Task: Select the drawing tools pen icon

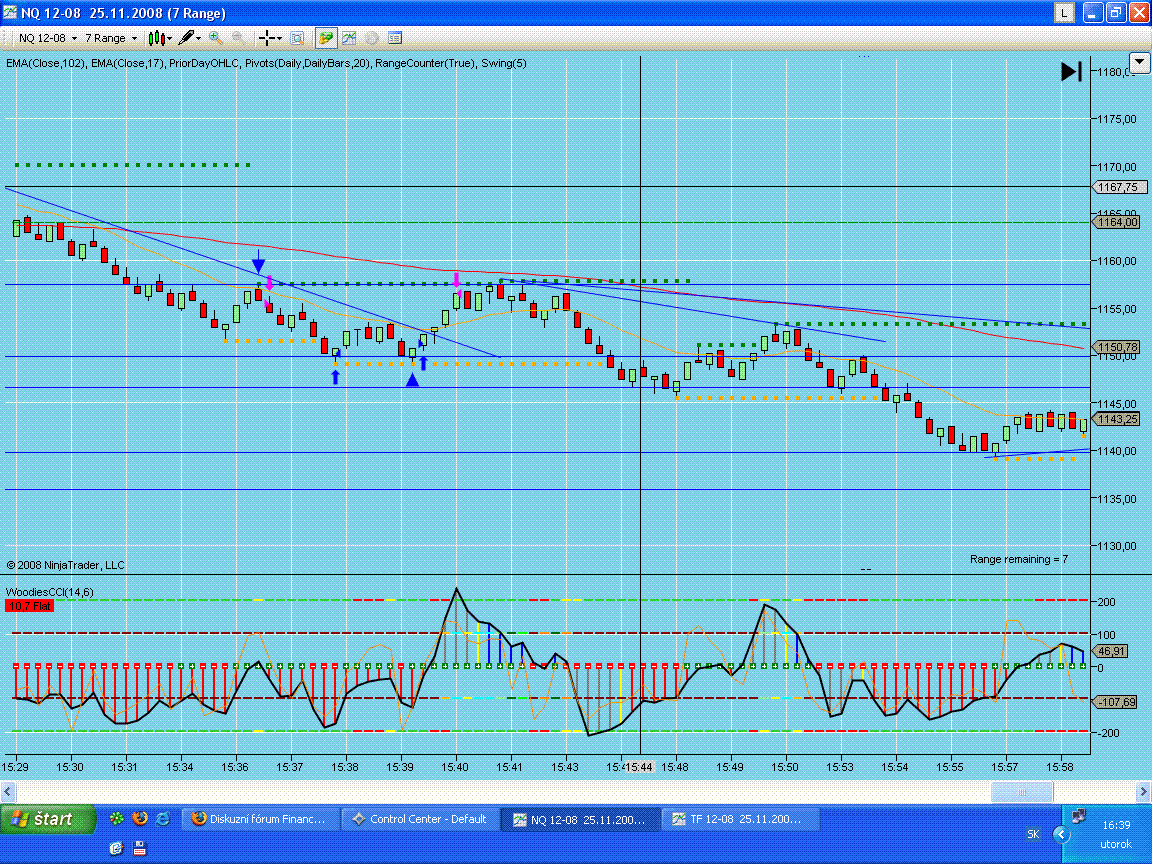Action: [x=189, y=38]
